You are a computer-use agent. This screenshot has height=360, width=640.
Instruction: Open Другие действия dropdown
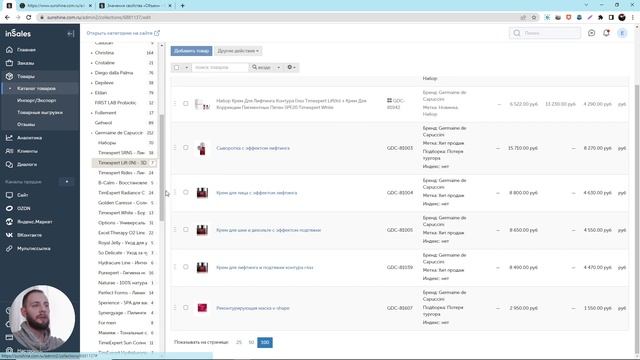point(238,51)
